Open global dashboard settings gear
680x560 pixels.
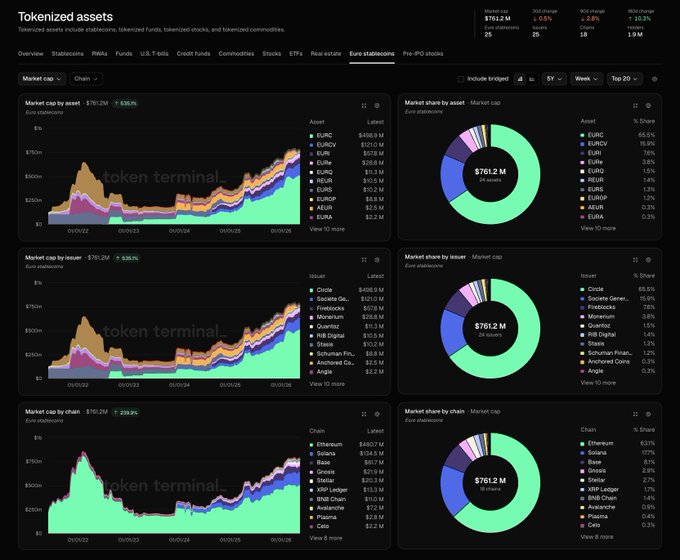(654, 79)
